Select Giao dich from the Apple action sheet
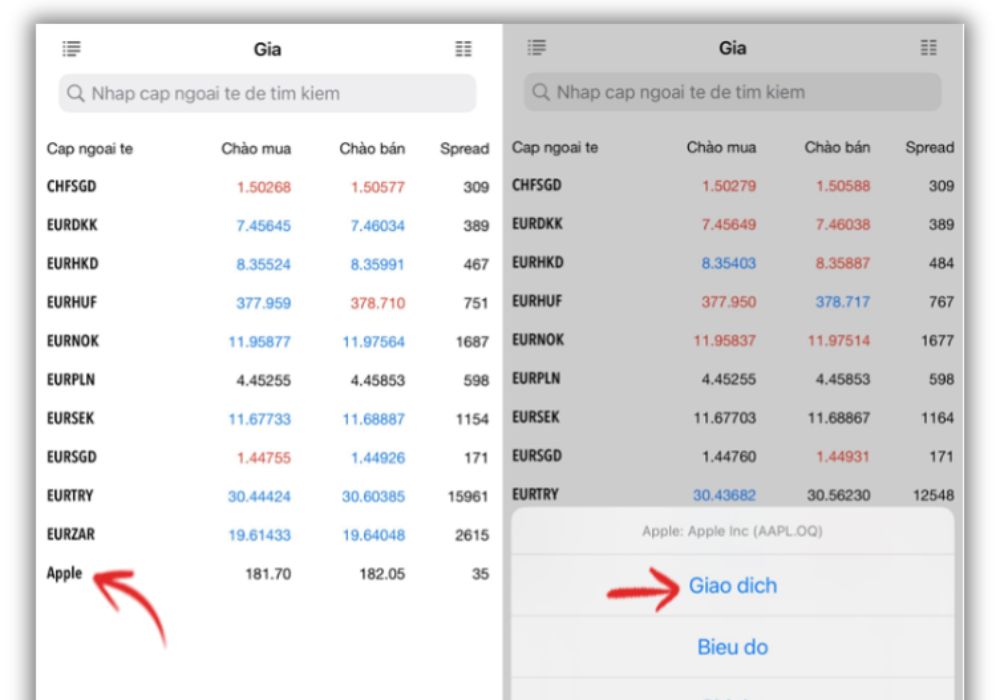 (x=733, y=585)
